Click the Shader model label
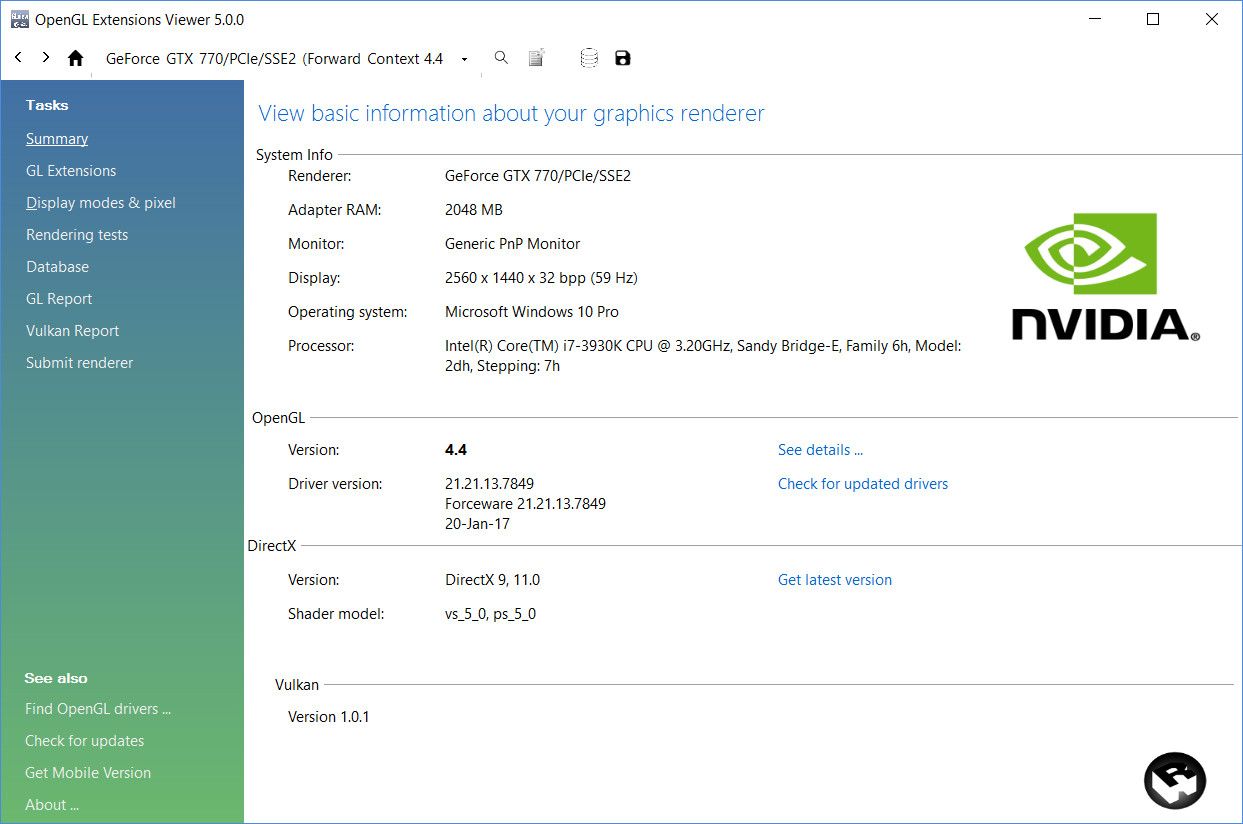This screenshot has width=1243, height=824. (x=336, y=614)
